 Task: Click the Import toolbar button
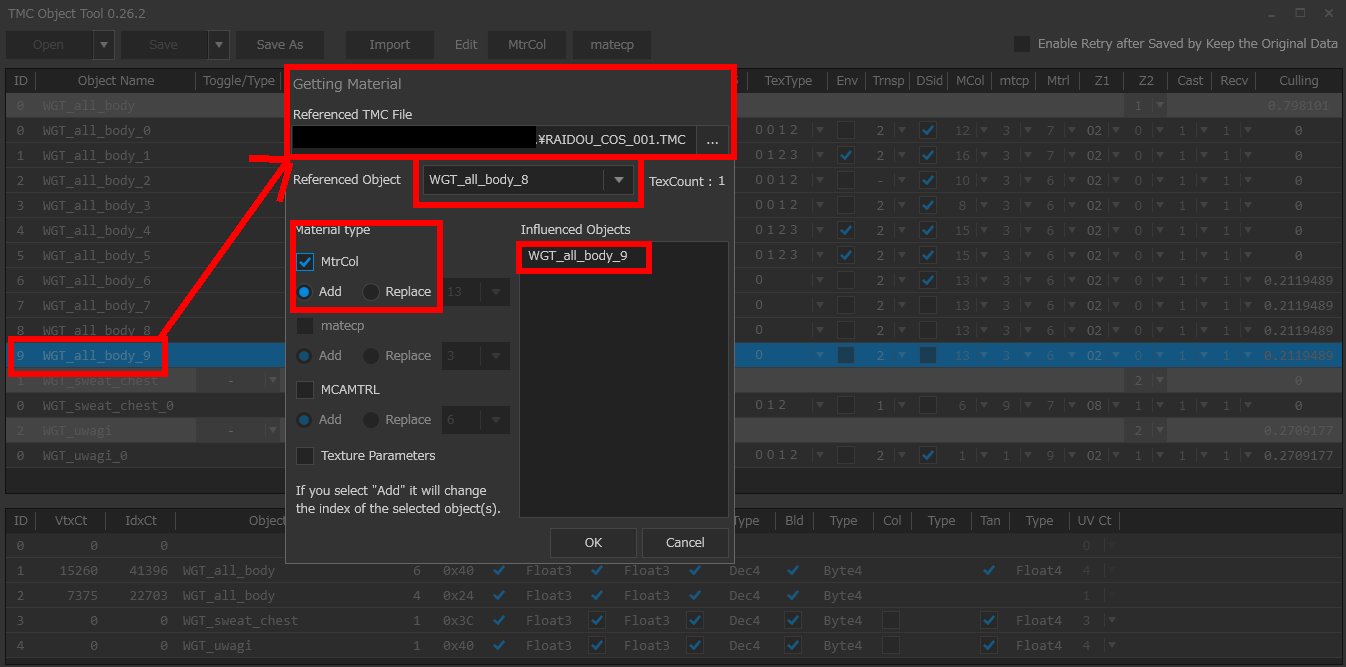tap(389, 44)
